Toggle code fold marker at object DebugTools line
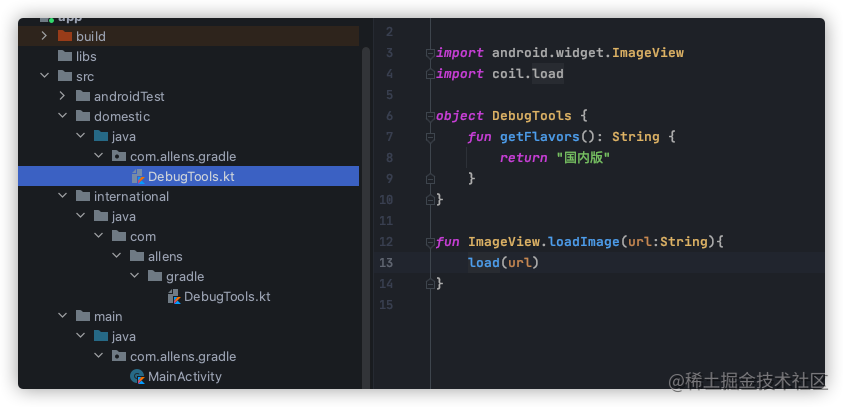843x407 pixels. point(430,116)
